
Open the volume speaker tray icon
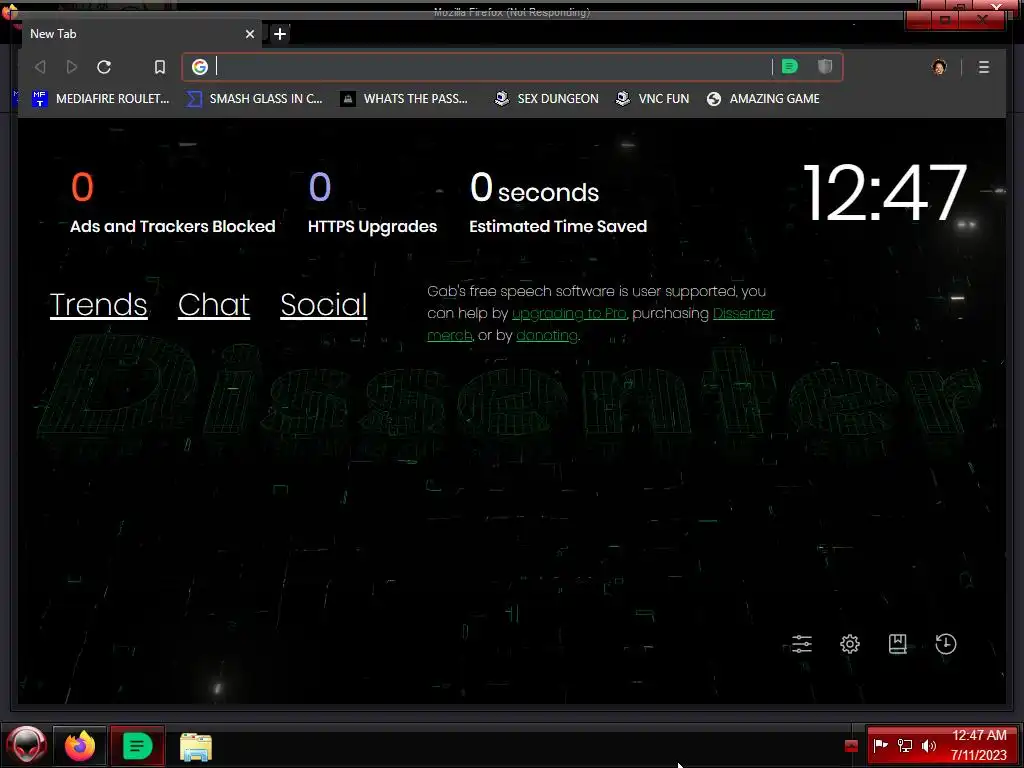(928, 745)
